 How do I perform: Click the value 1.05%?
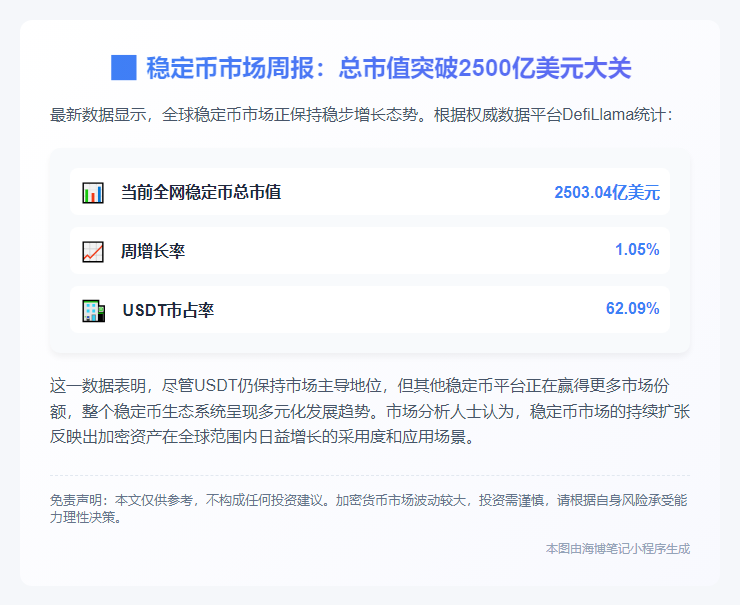637,250
